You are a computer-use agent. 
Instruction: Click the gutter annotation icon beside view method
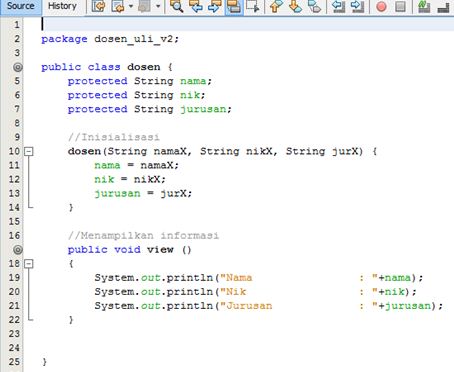pyautogui.click(x=18, y=250)
